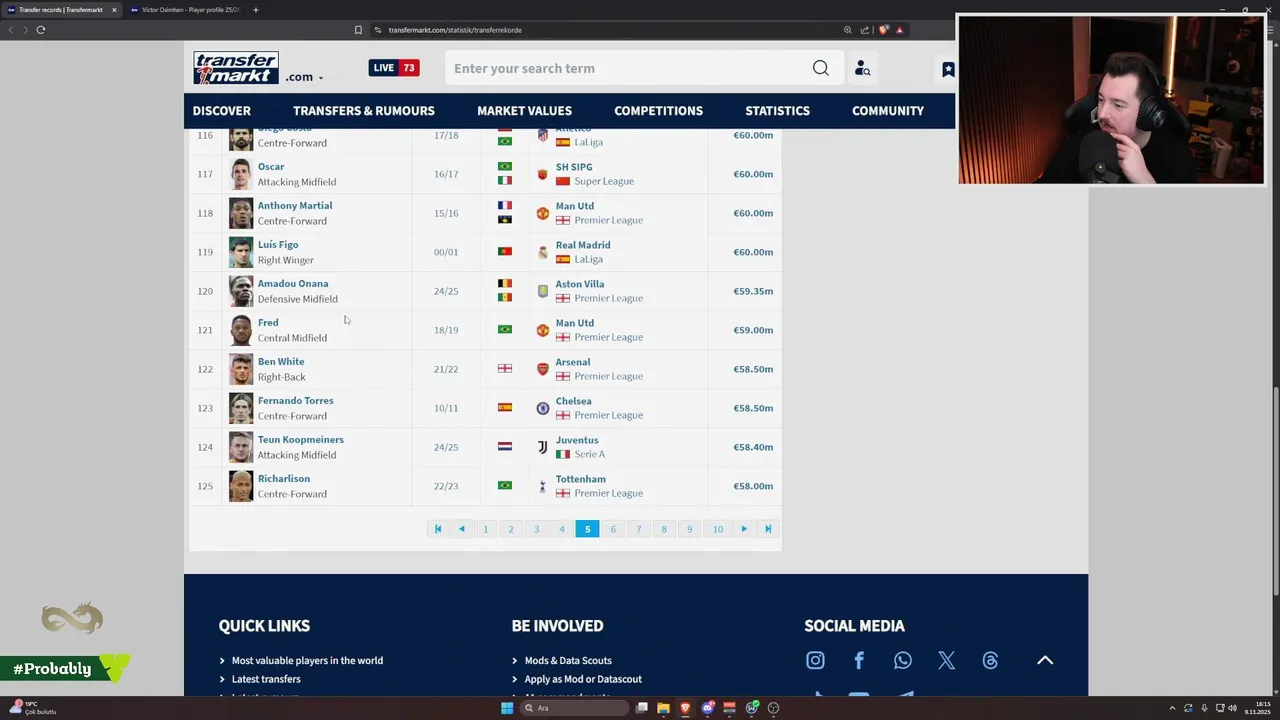Click the Arsenal club link
This screenshot has height=720, width=1280.
click(573, 362)
